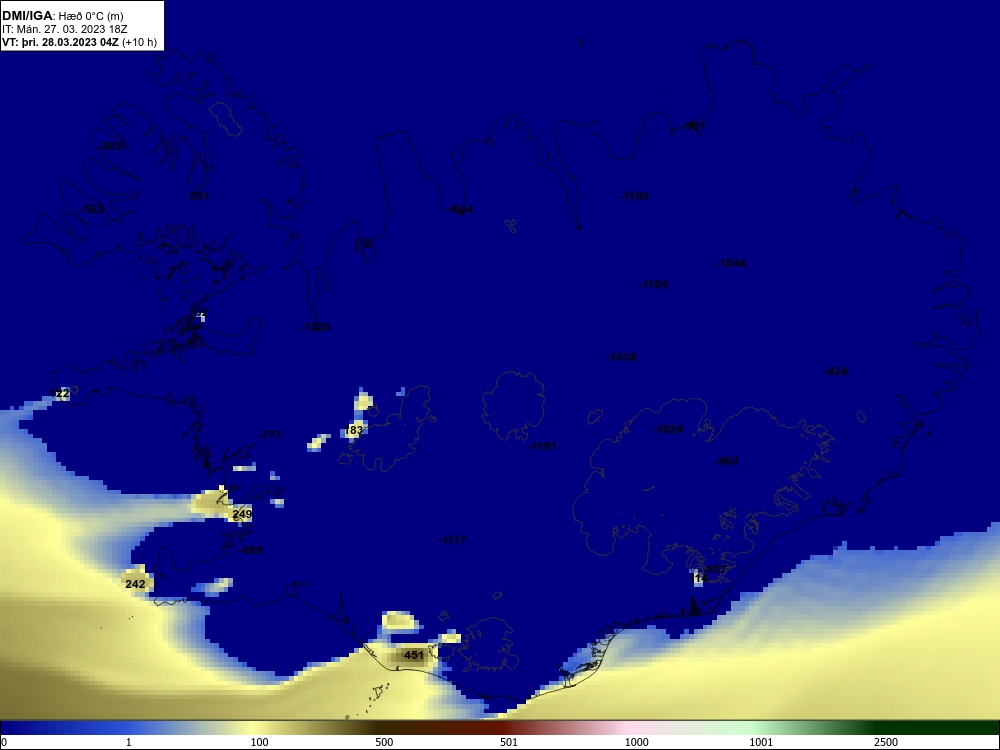Click the -1024 value on the glacier
Viewport: 1000px width, 750px height.
(x=668, y=429)
